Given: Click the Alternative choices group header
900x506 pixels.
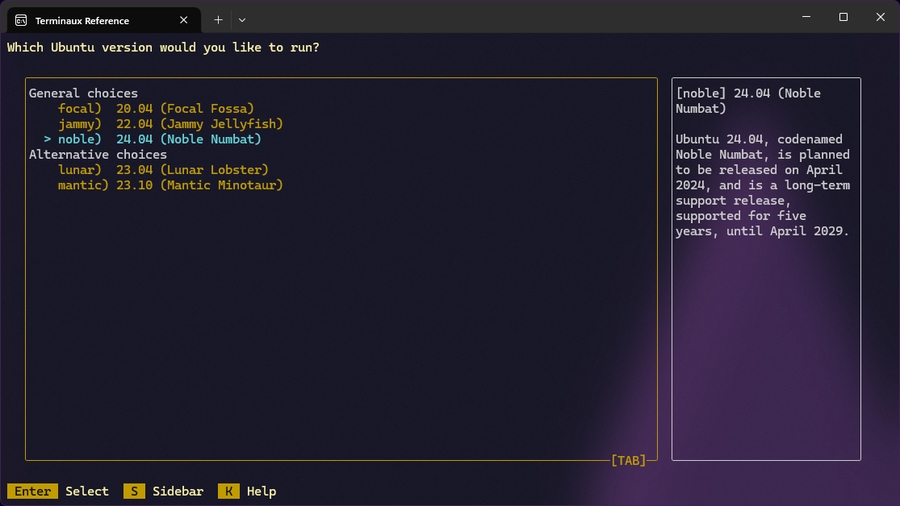Looking at the screenshot, I should click(x=98, y=155).
